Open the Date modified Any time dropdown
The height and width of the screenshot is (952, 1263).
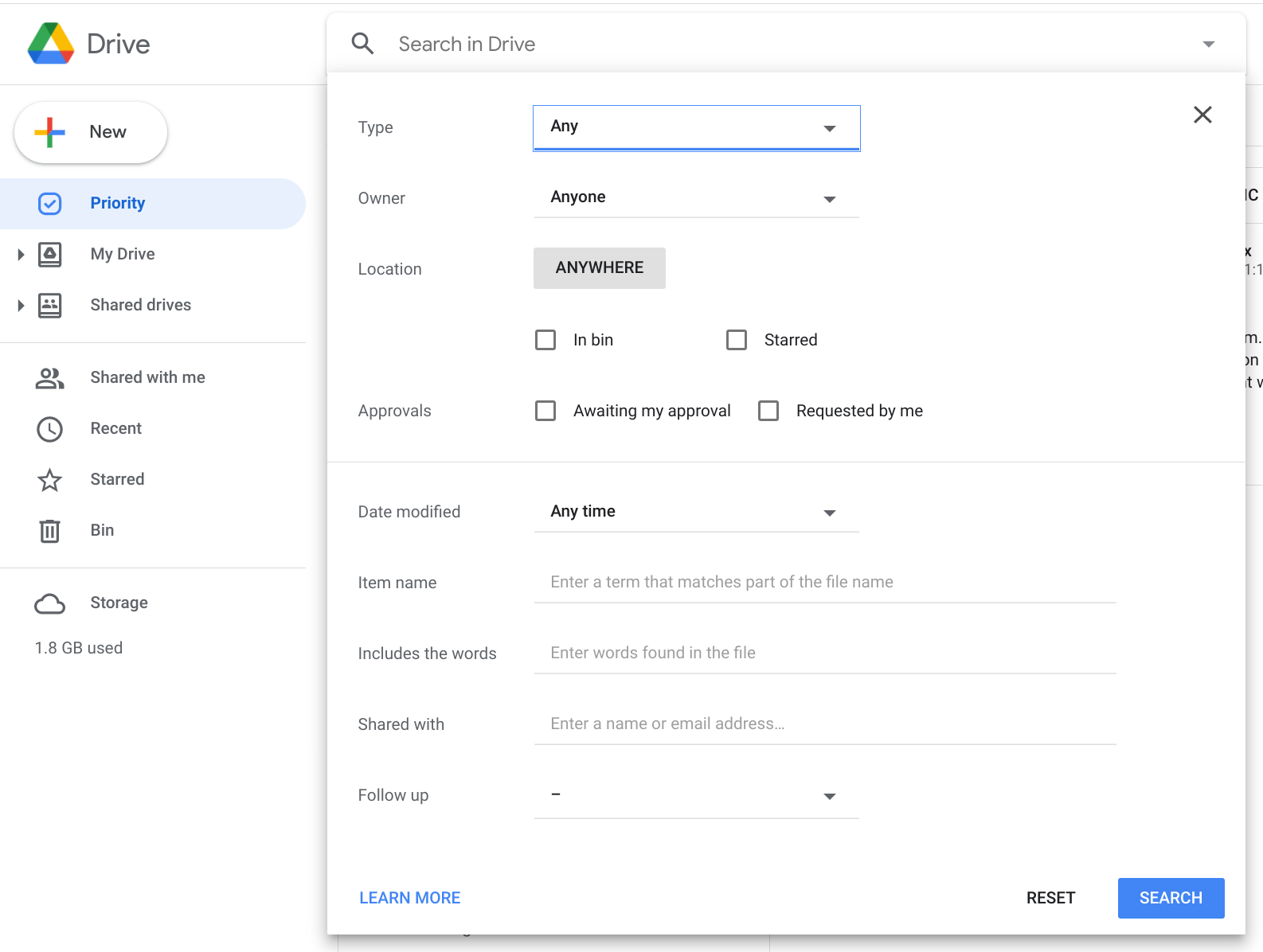[697, 512]
